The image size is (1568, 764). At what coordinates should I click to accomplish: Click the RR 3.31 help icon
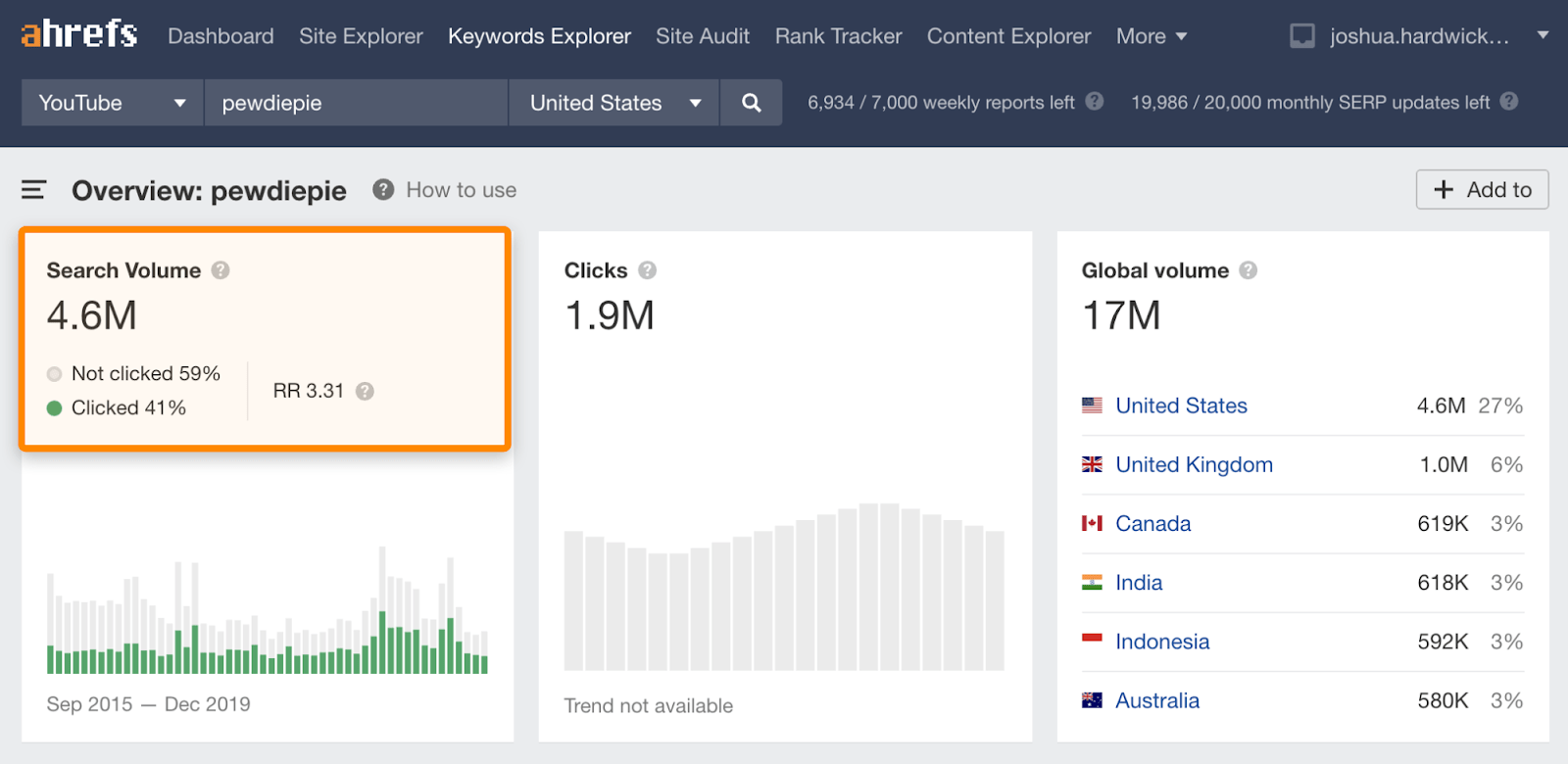(x=365, y=391)
